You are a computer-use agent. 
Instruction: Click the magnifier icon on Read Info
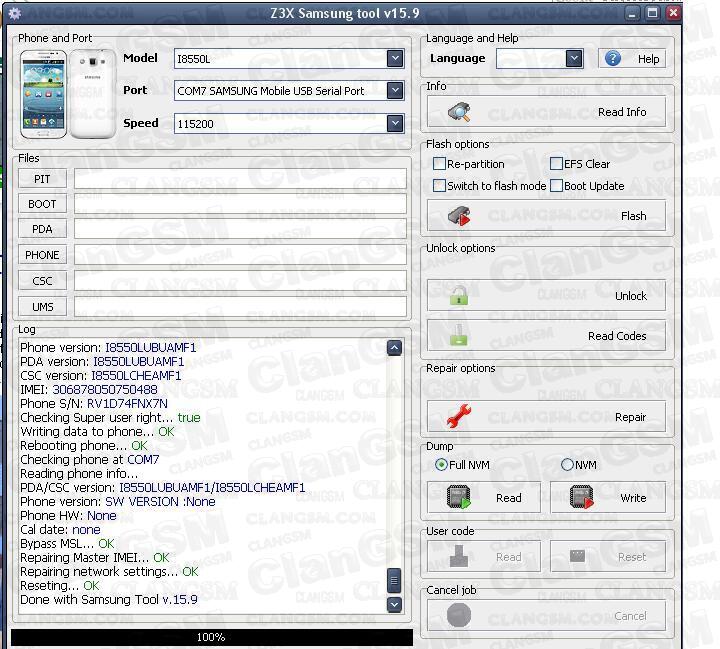[x=459, y=112]
